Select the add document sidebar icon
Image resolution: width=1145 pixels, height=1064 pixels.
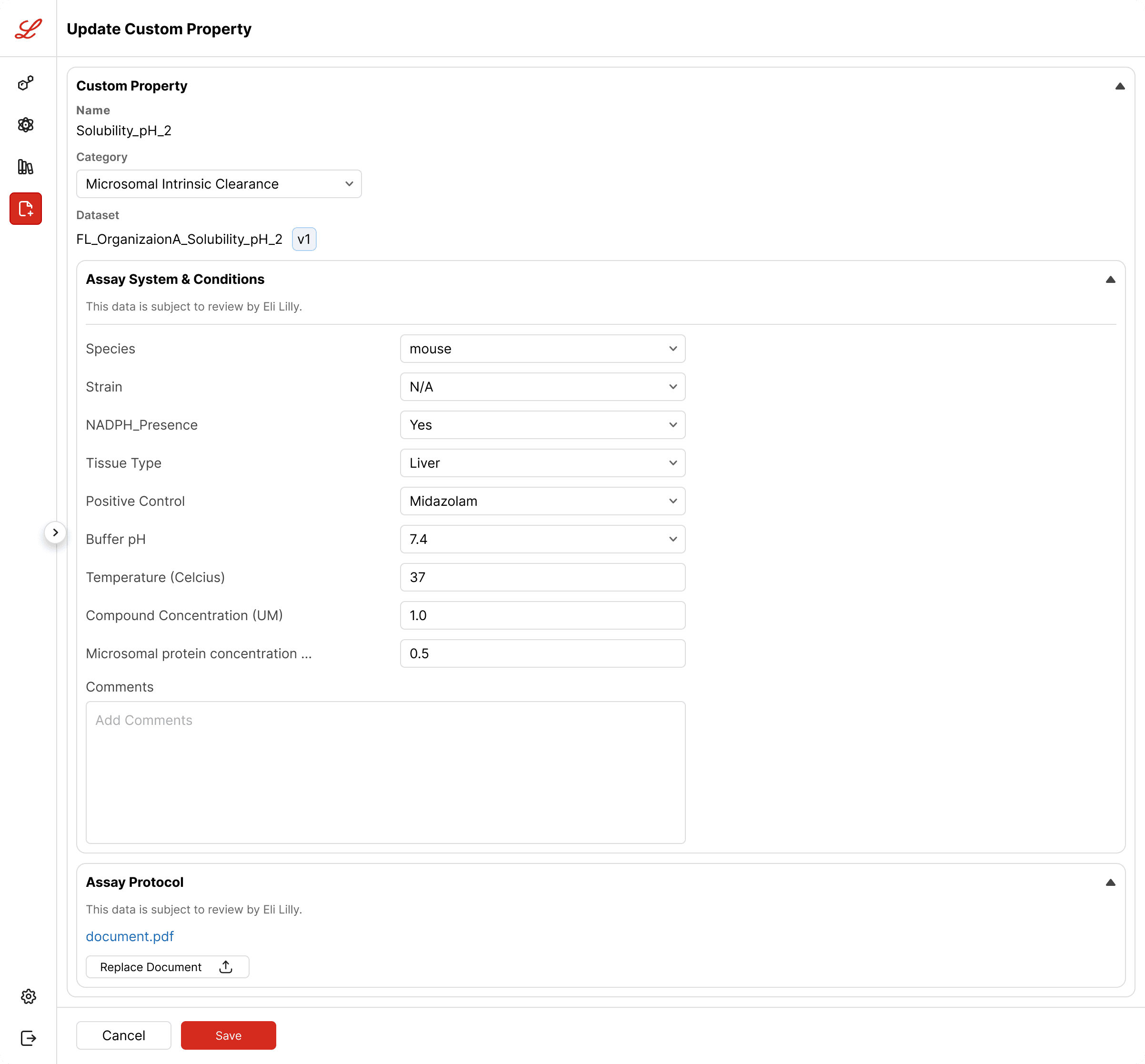tap(26, 209)
